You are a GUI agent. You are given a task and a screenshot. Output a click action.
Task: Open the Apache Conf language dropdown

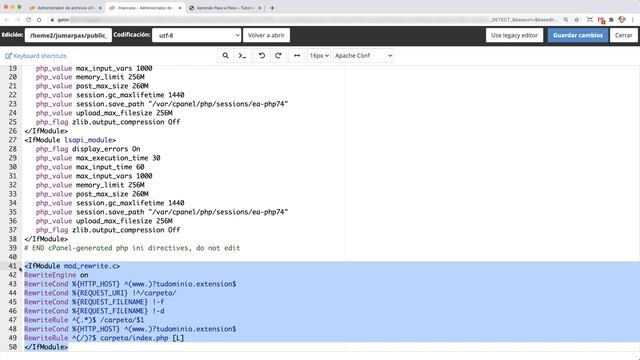pos(363,56)
